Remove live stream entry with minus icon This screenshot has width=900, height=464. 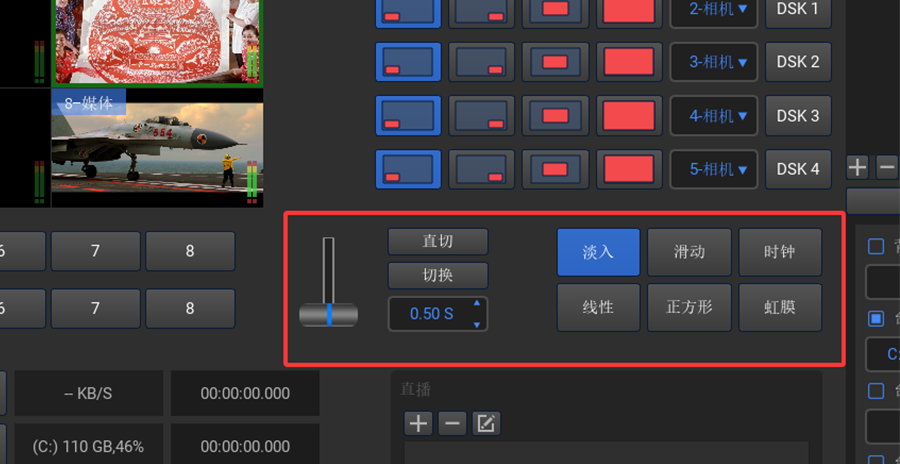click(x=452, y=423)
